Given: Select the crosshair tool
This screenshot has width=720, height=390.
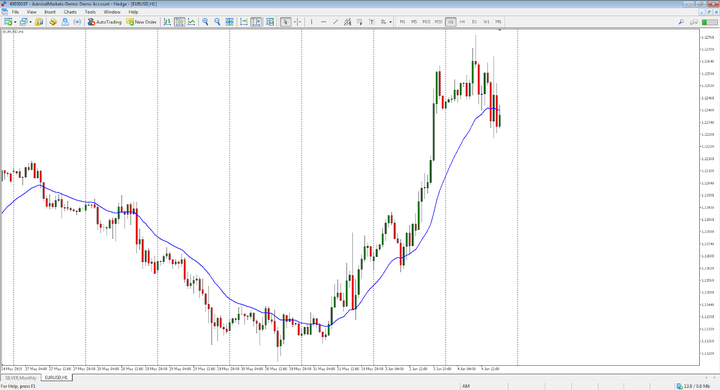Looking at the screenshot, I should click(x=298, y=22).
